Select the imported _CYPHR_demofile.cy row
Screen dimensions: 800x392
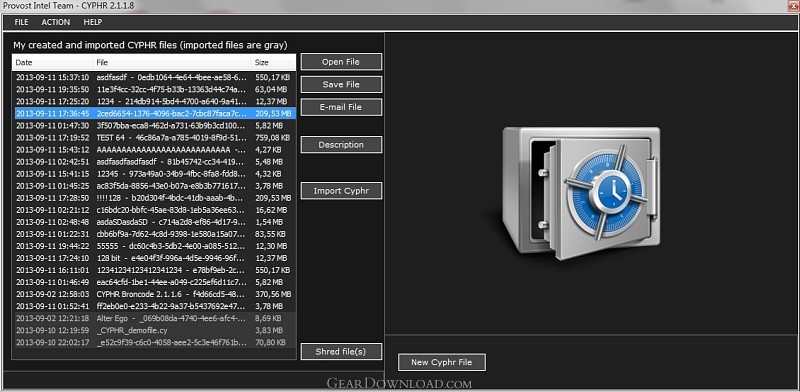pos(154,331)
